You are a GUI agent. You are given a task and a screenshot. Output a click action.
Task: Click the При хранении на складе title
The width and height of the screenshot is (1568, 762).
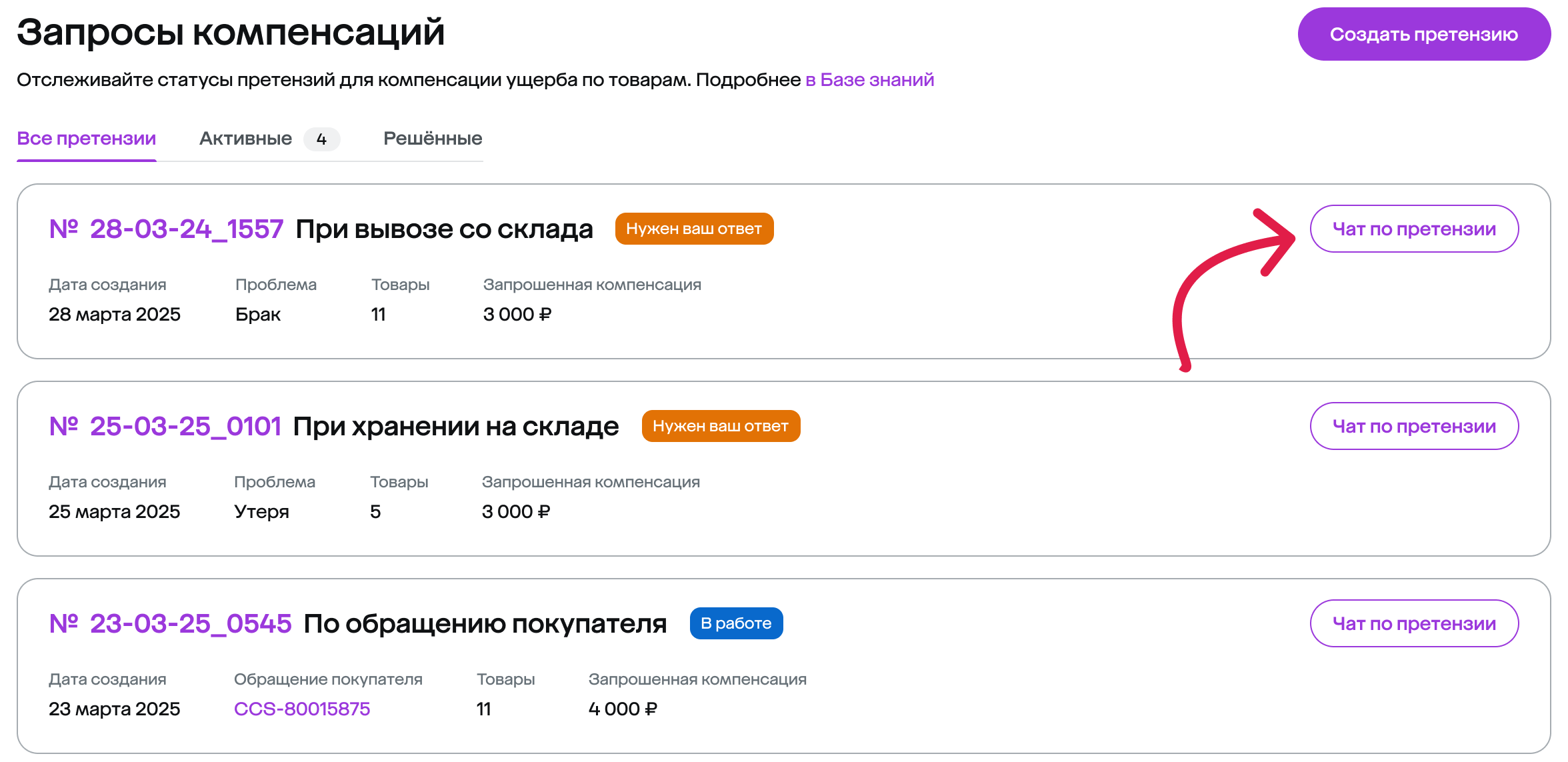[456, 427]
